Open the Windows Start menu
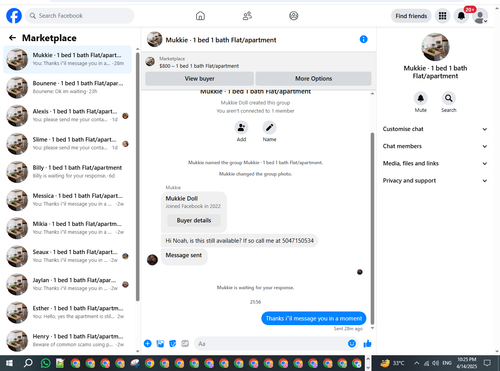Screen dimensions: 500x371 click(9, 363)
